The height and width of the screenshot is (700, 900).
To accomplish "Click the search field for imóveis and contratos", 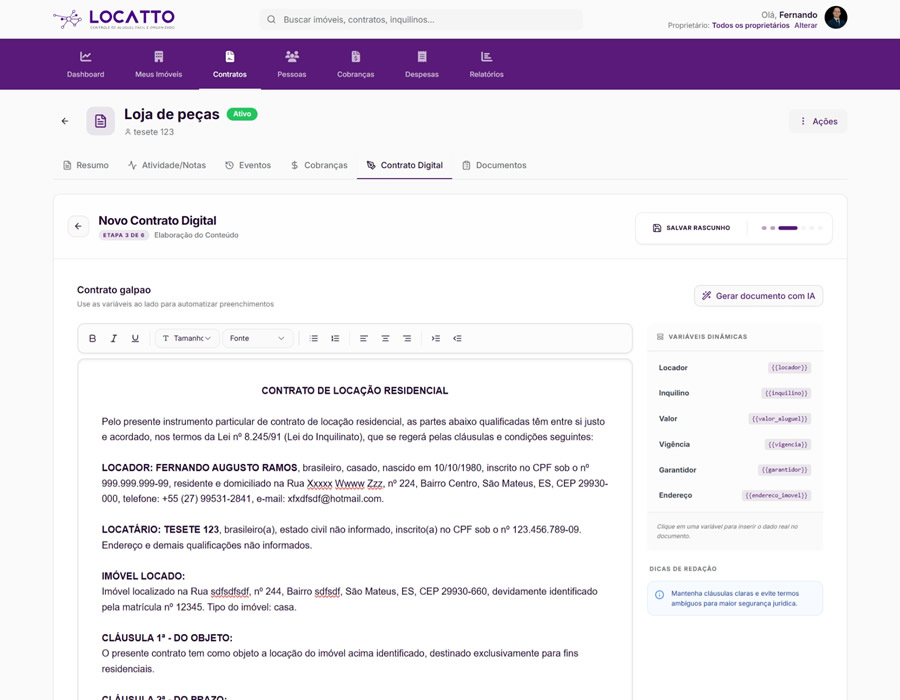I will click(x=424, y=19).
